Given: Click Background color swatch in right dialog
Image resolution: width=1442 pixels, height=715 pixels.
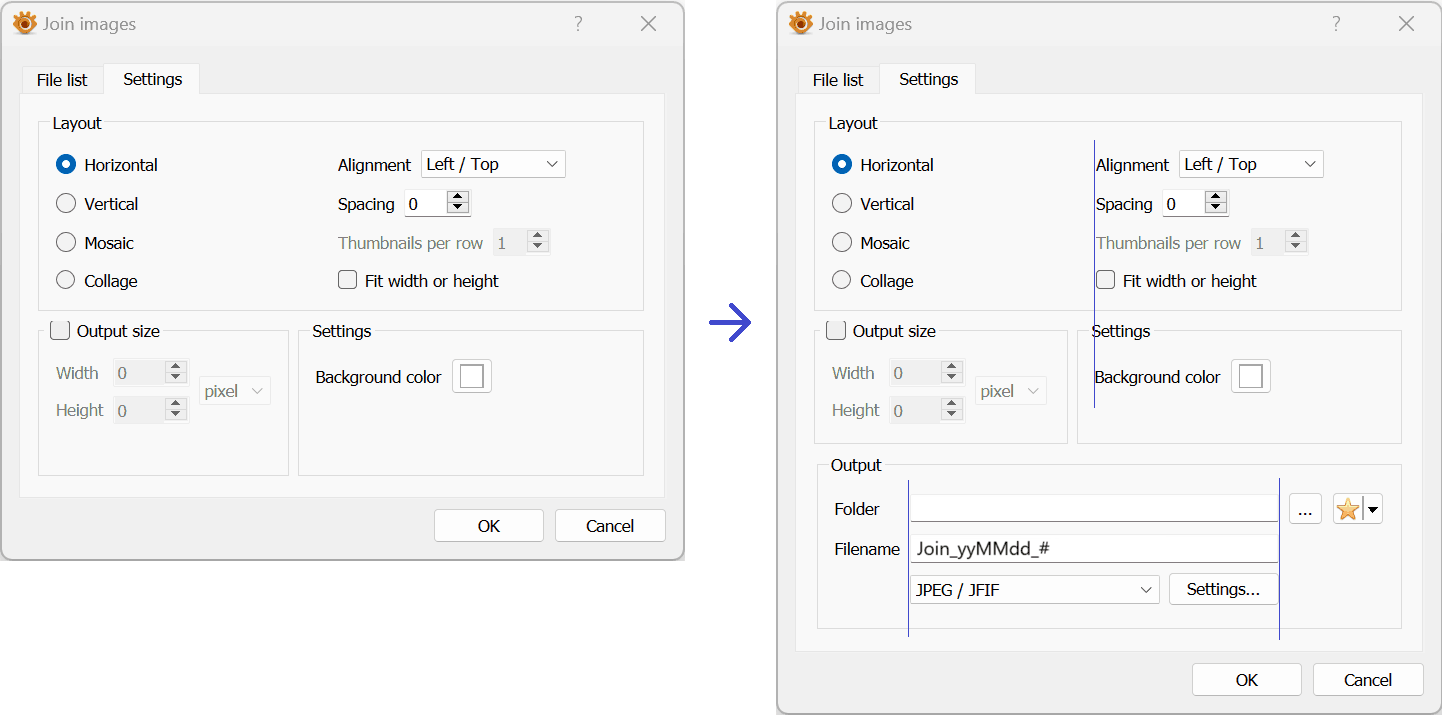Looking at the screenshot, I should (x=1250, y=377).
